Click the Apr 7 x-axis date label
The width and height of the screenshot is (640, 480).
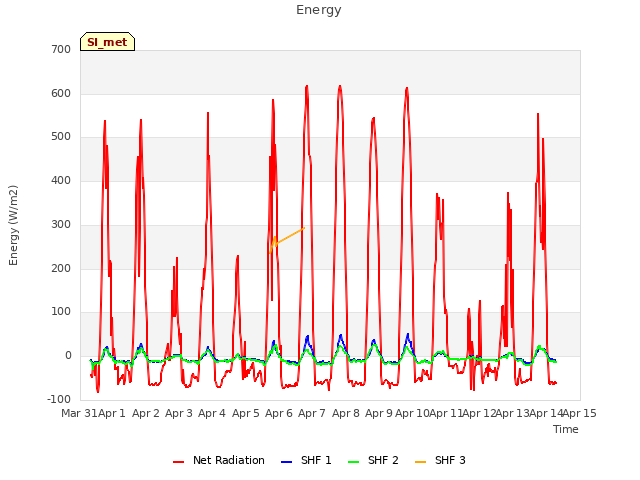point(312,413)
